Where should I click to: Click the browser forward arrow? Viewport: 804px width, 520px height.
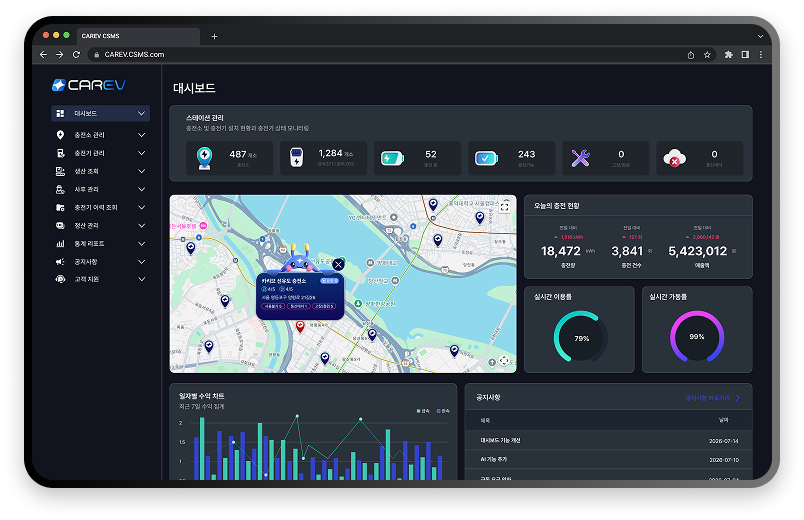coord(59,54)
